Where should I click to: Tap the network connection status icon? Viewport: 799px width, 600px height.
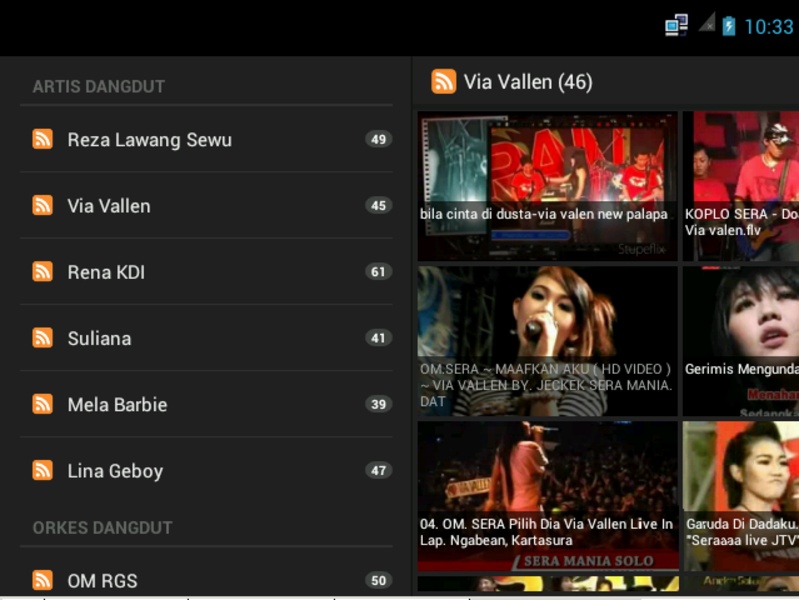coord(676,24)
